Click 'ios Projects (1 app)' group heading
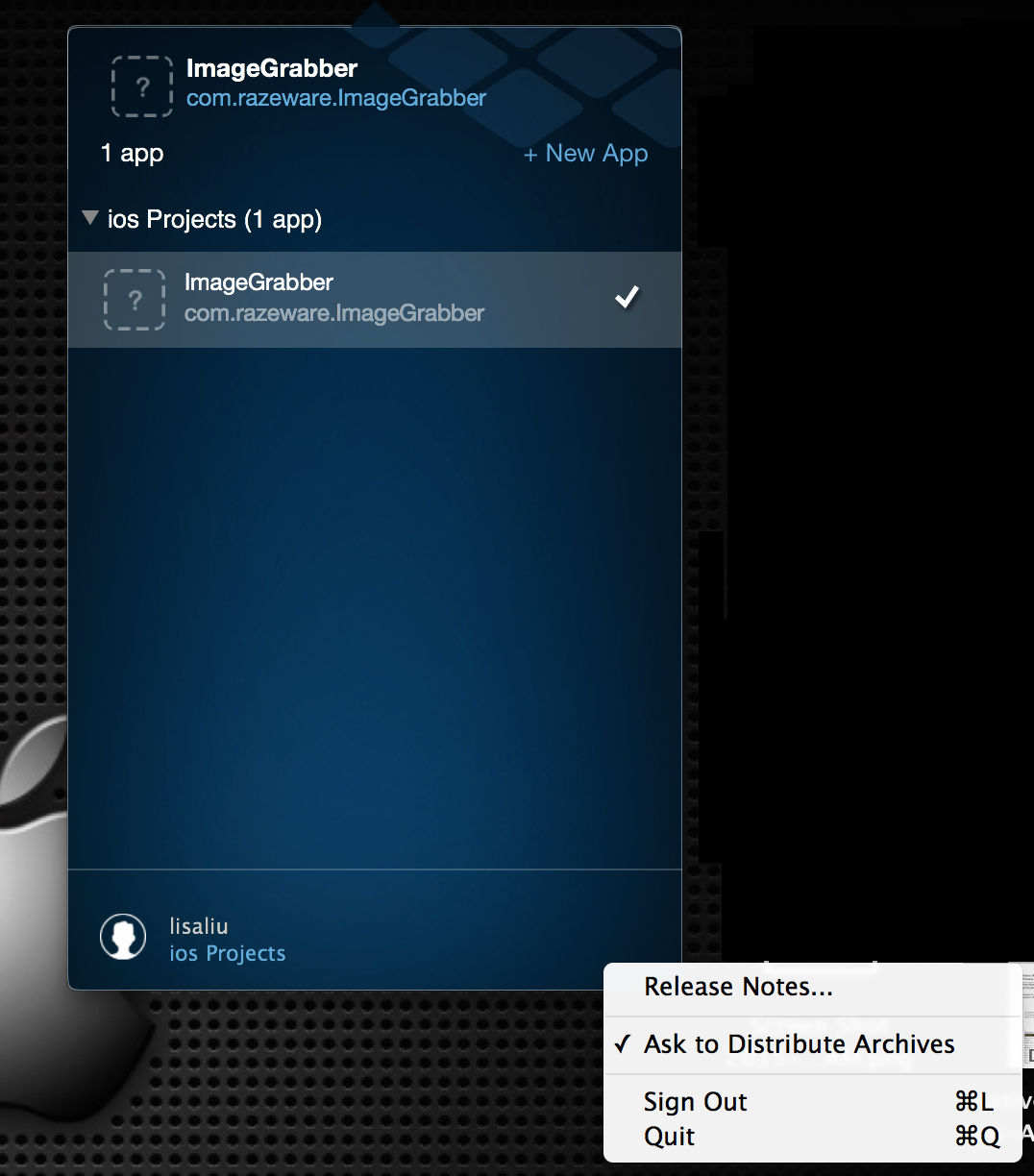Screen dimensions: 1034x1176 click(x=214, y=220)
